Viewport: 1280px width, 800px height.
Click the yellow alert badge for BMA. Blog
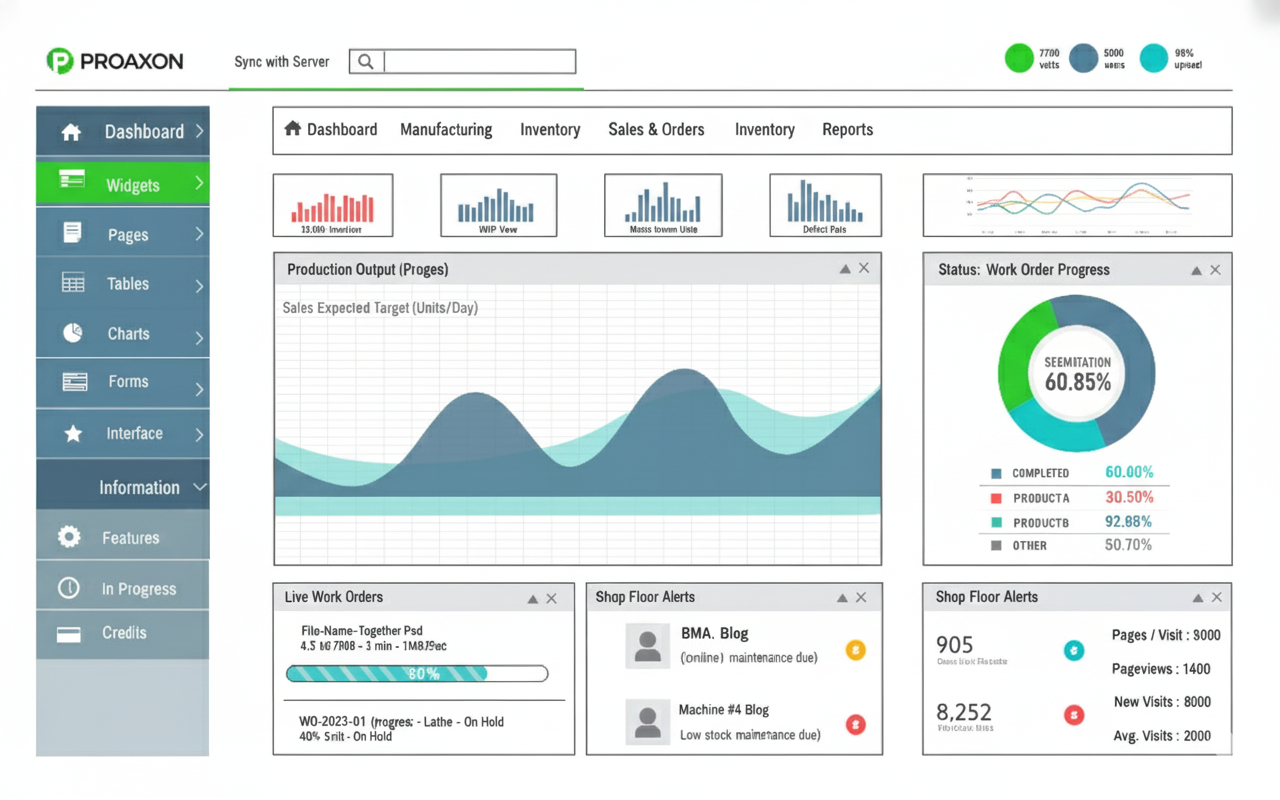tap(855, 650)
